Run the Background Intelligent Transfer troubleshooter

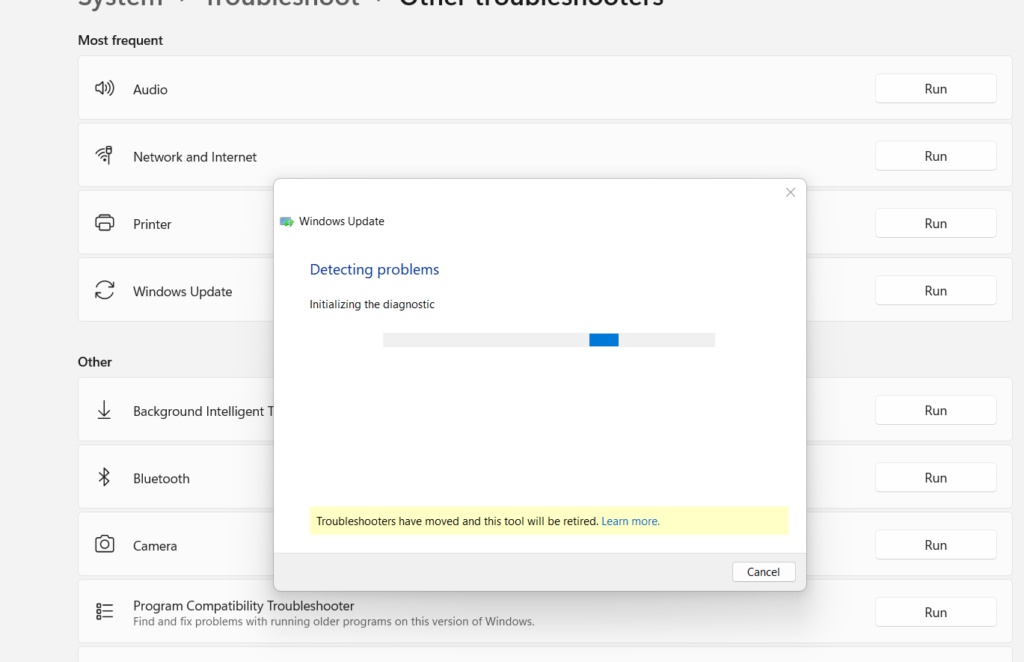tap(936, 411)
